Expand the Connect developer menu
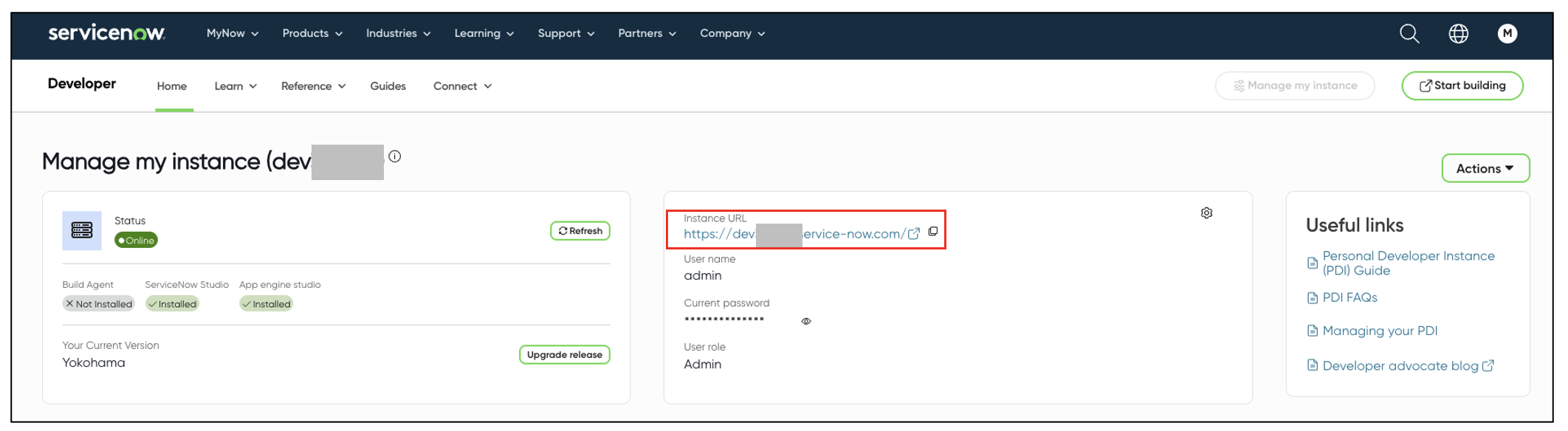The height and width of the screenshot is (431, 1568). click(463, 86)
